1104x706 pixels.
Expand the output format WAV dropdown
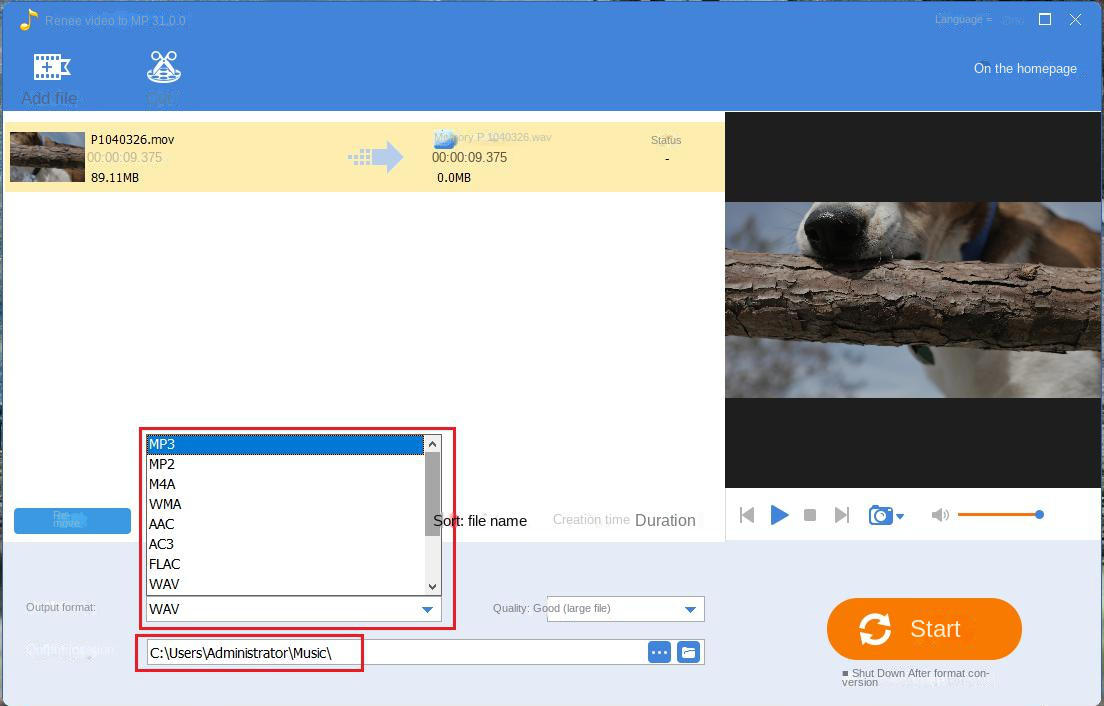427,609
